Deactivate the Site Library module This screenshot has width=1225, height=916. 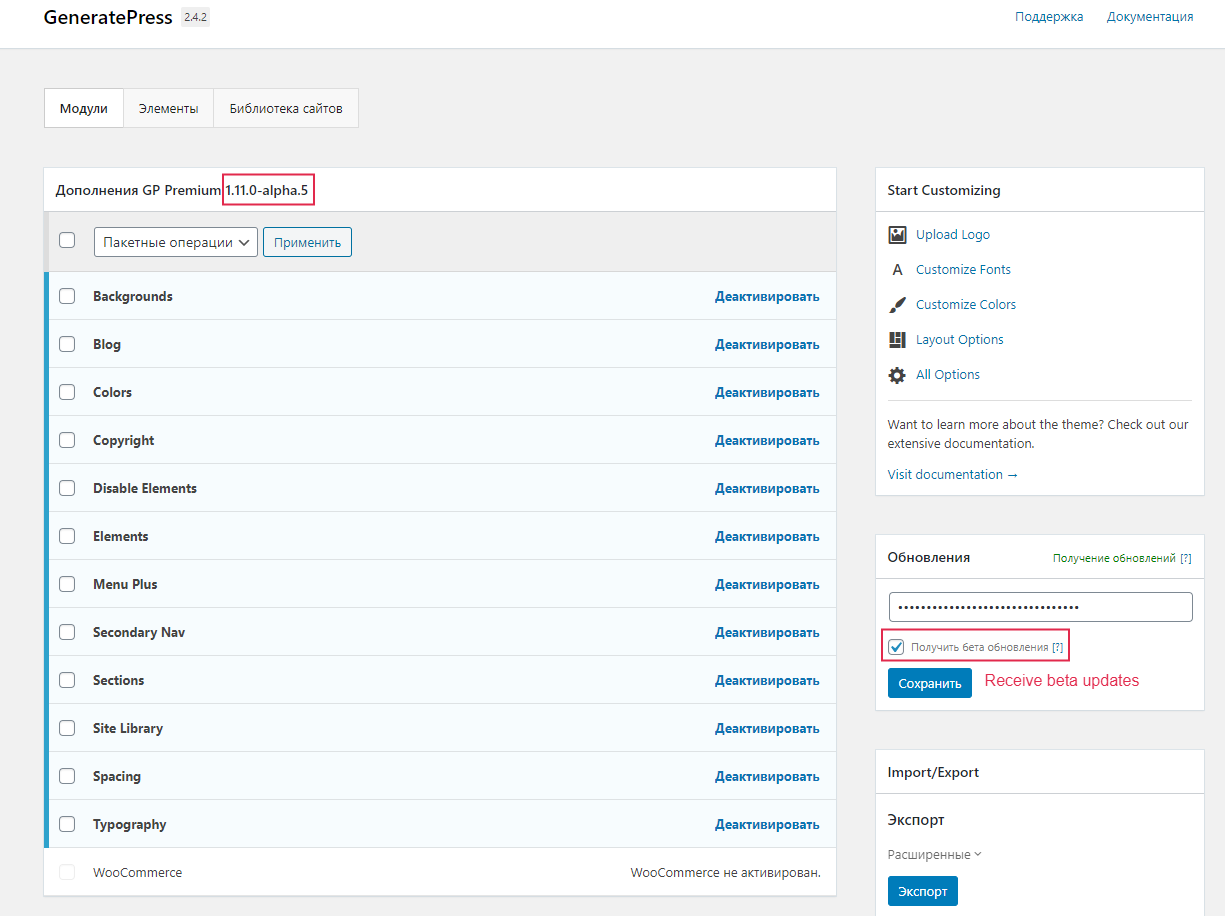tap(767, 728)
